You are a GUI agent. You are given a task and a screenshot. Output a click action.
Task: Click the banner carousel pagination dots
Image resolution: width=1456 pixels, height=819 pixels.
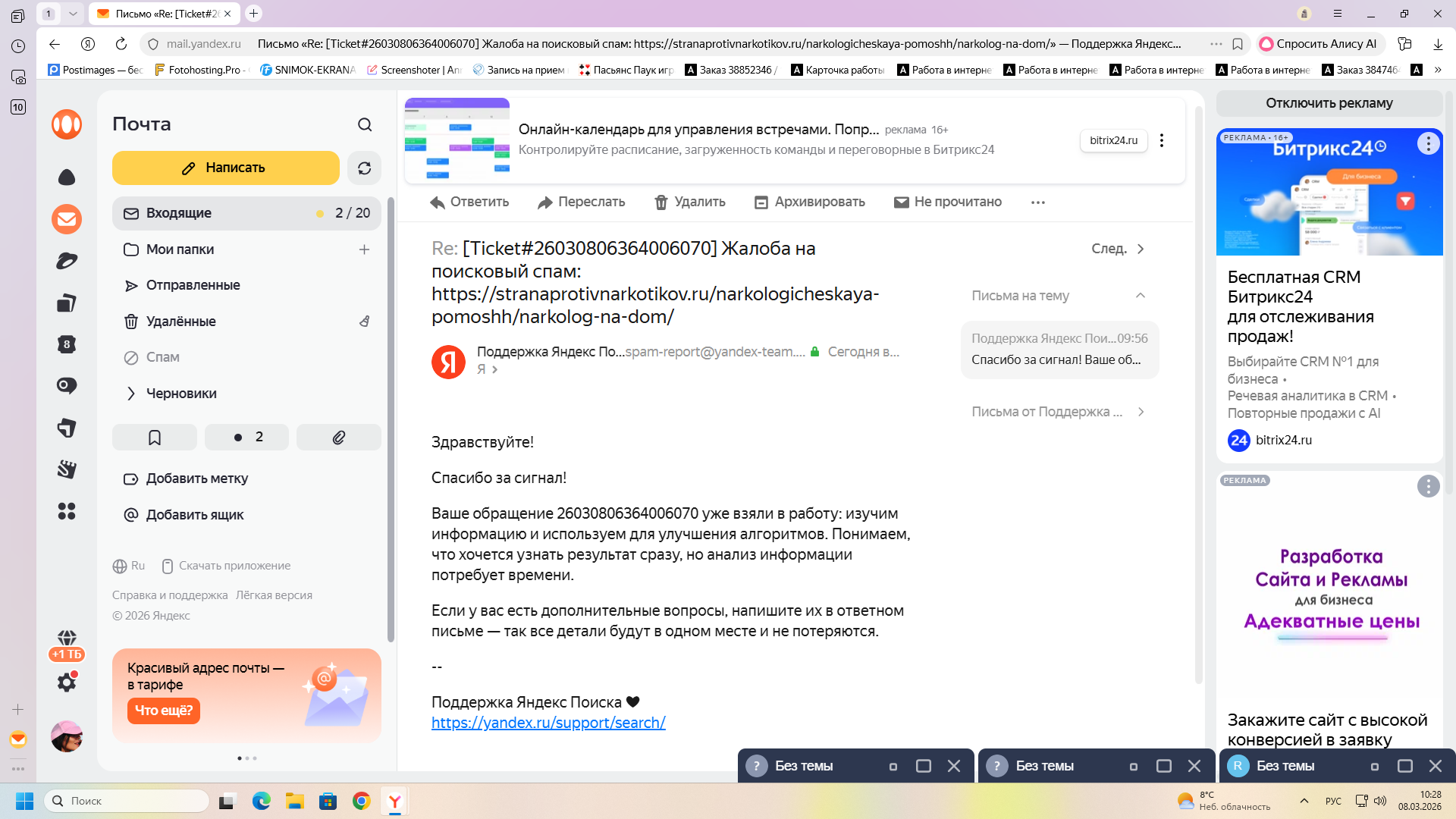click(x=247, y=758)
